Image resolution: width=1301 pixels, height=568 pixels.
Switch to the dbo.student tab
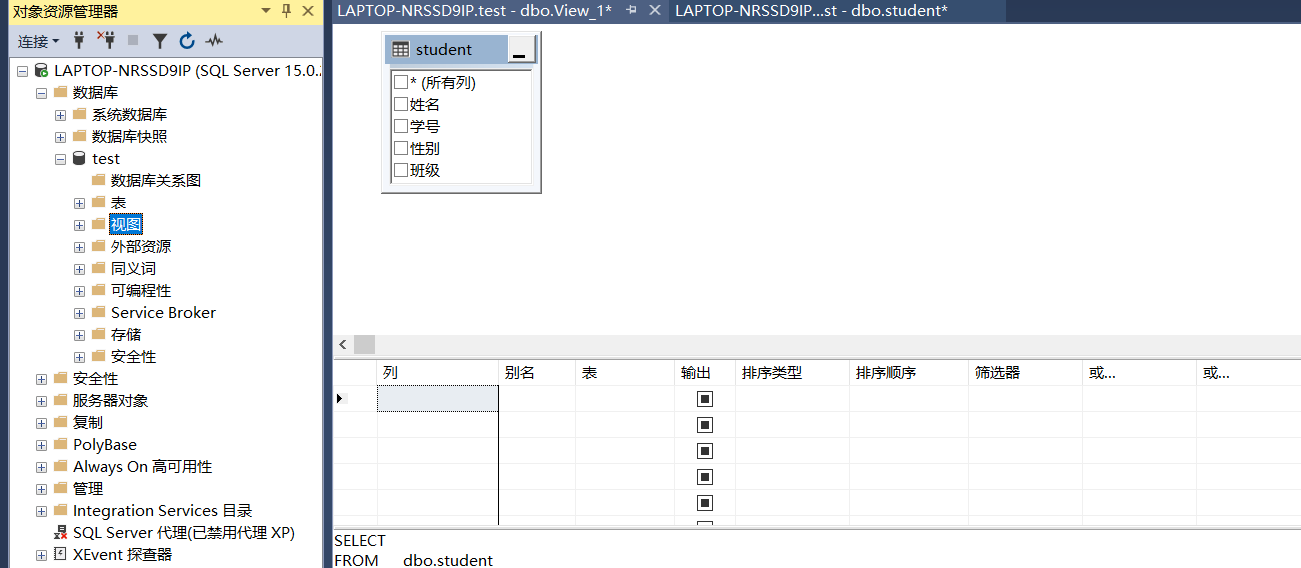(x=811, y=10)
